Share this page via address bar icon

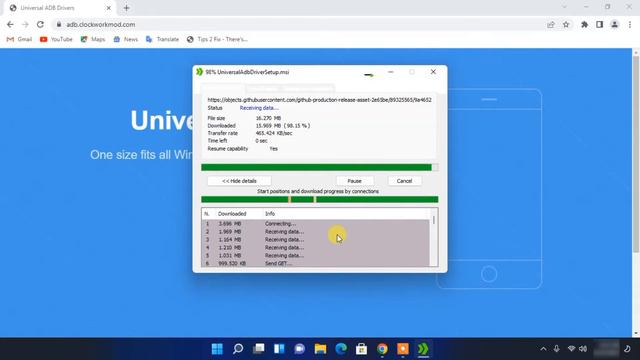[551, 24]
